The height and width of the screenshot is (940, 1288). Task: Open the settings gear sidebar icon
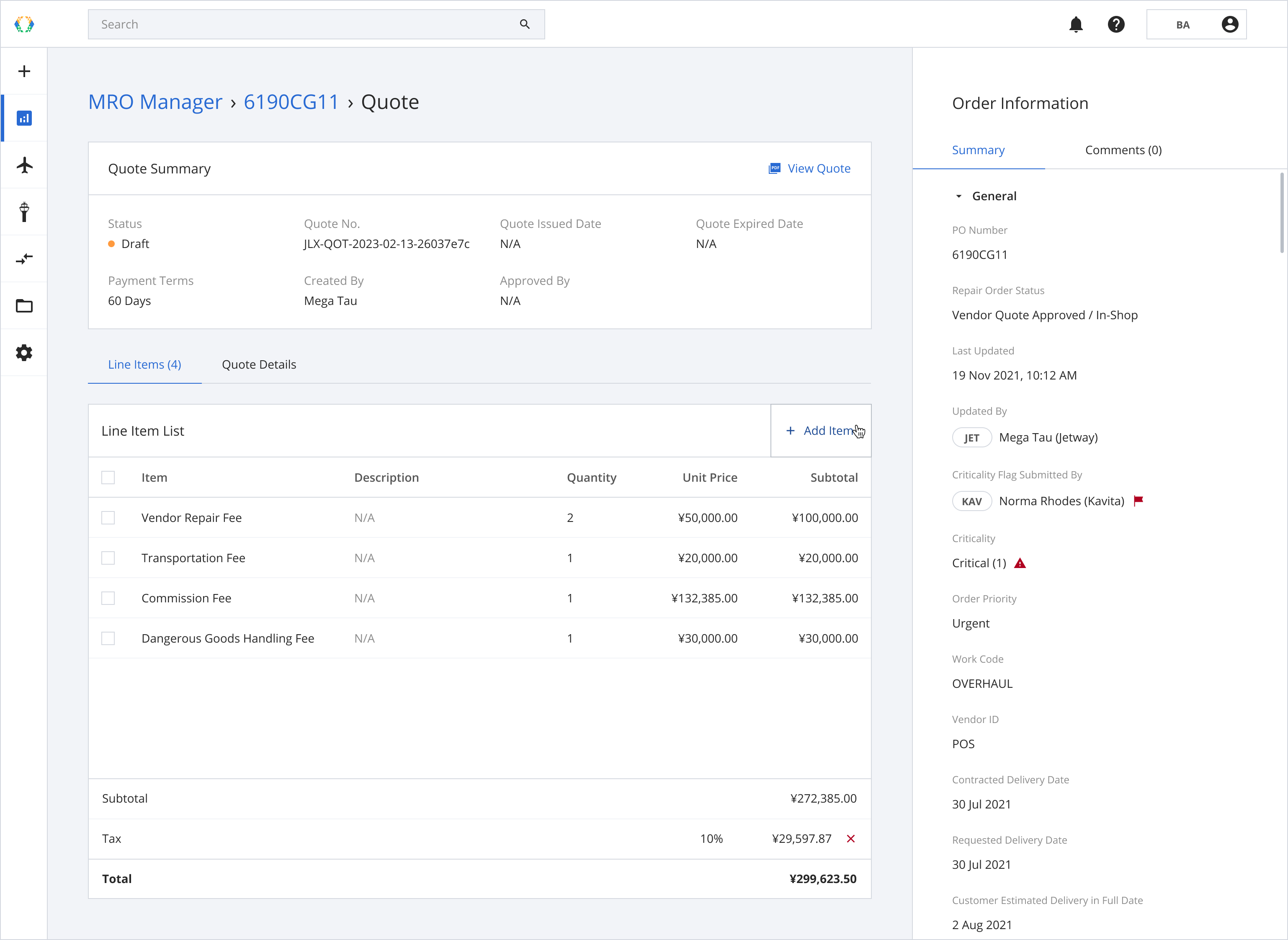pyautogui.click(x=24, y=353)
